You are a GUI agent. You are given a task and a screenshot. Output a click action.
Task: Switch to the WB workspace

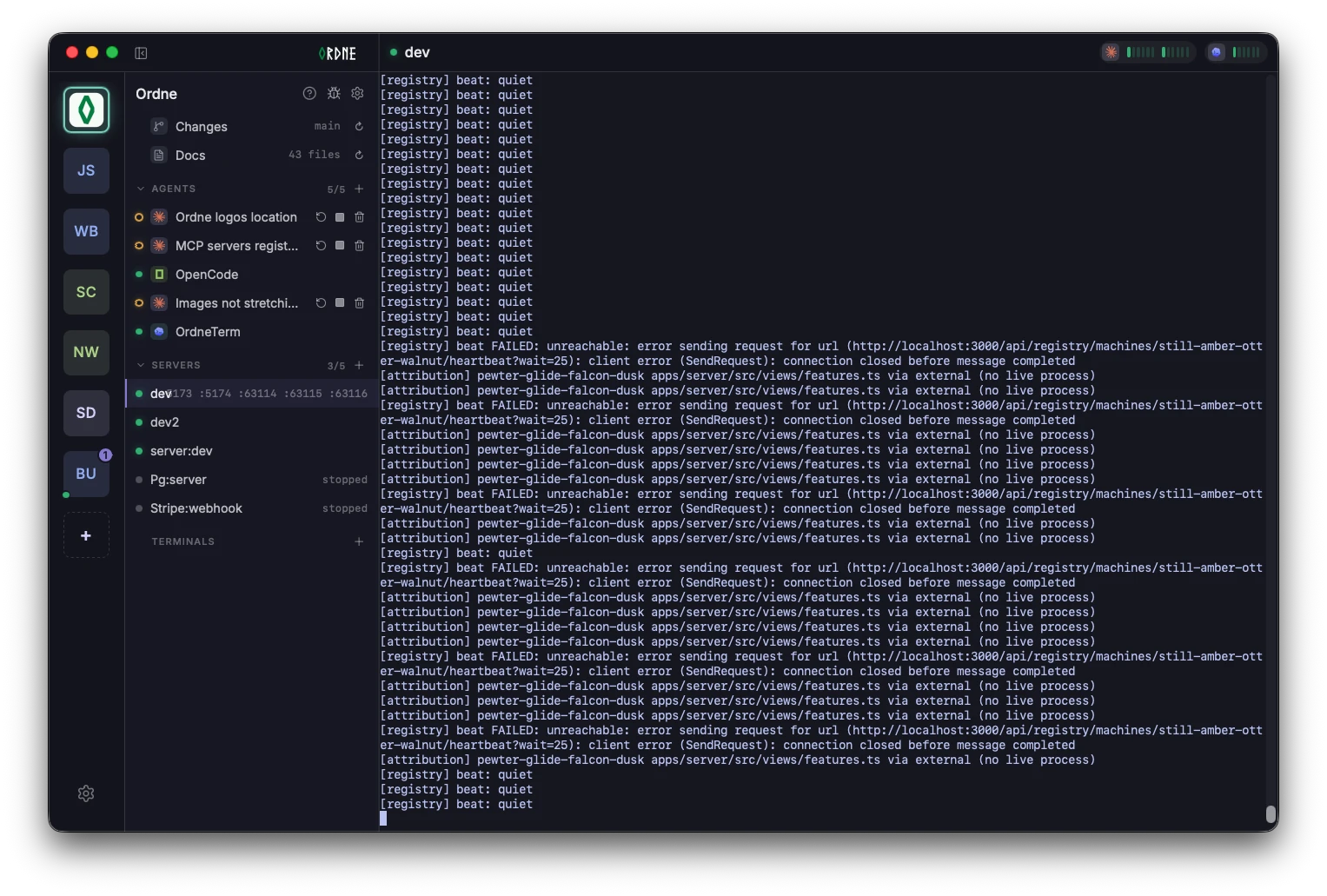click(86, 231)
